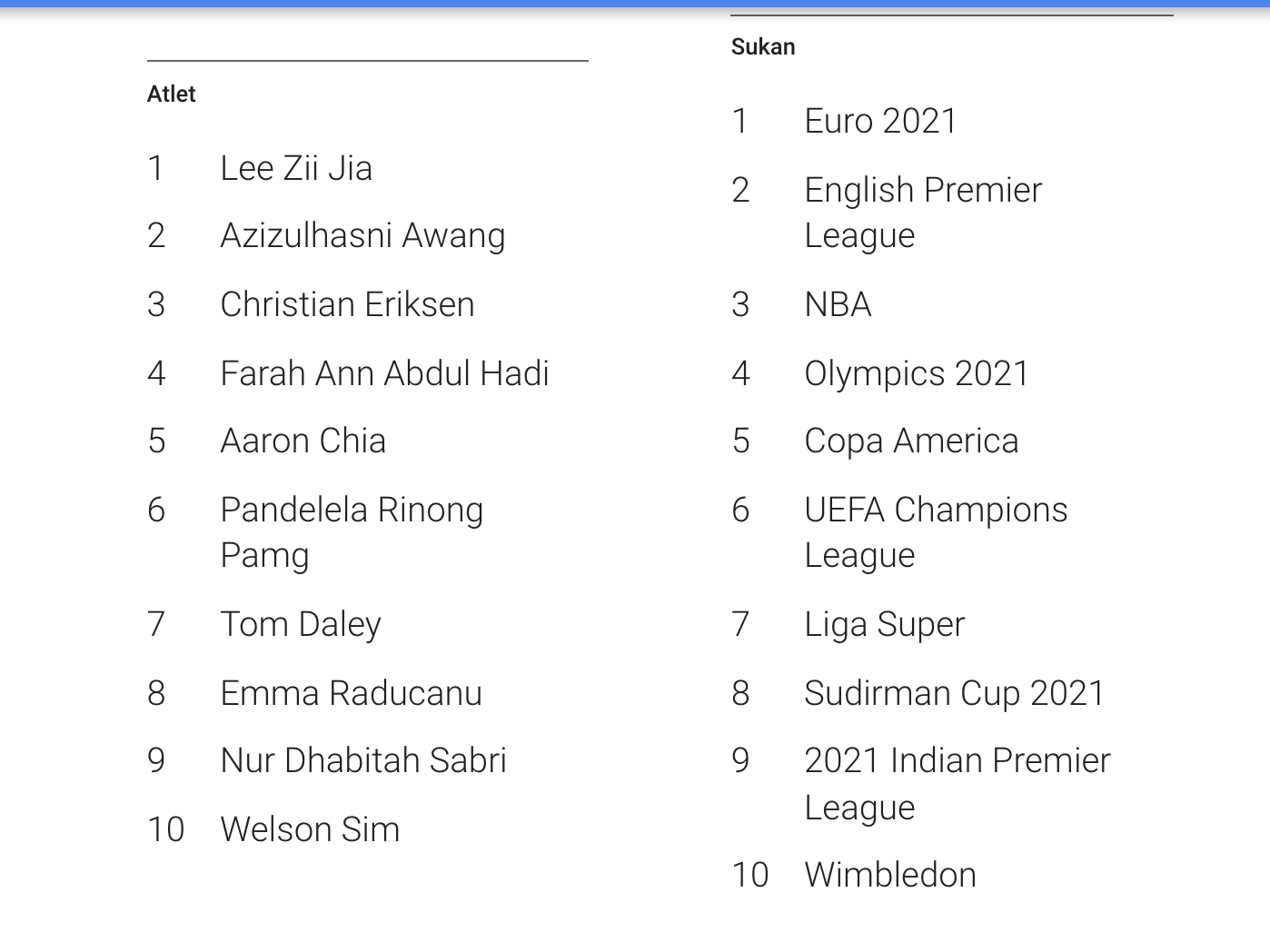The image size is (1270, 952).
Task: Open Olympics 2021 entry
Action: pyautogui.click(x=916, y=374)
